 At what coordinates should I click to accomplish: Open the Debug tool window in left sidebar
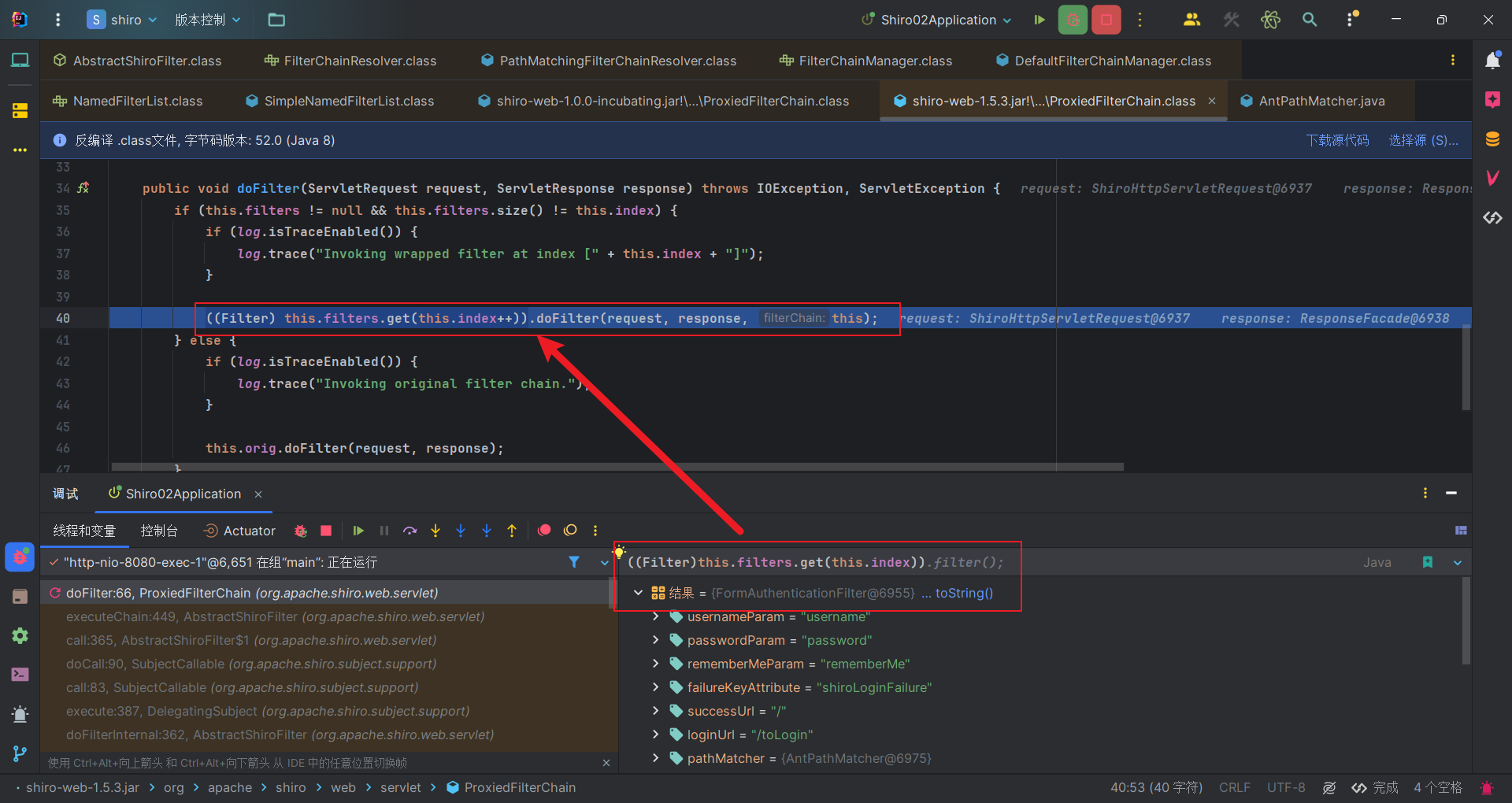(20, 557)
